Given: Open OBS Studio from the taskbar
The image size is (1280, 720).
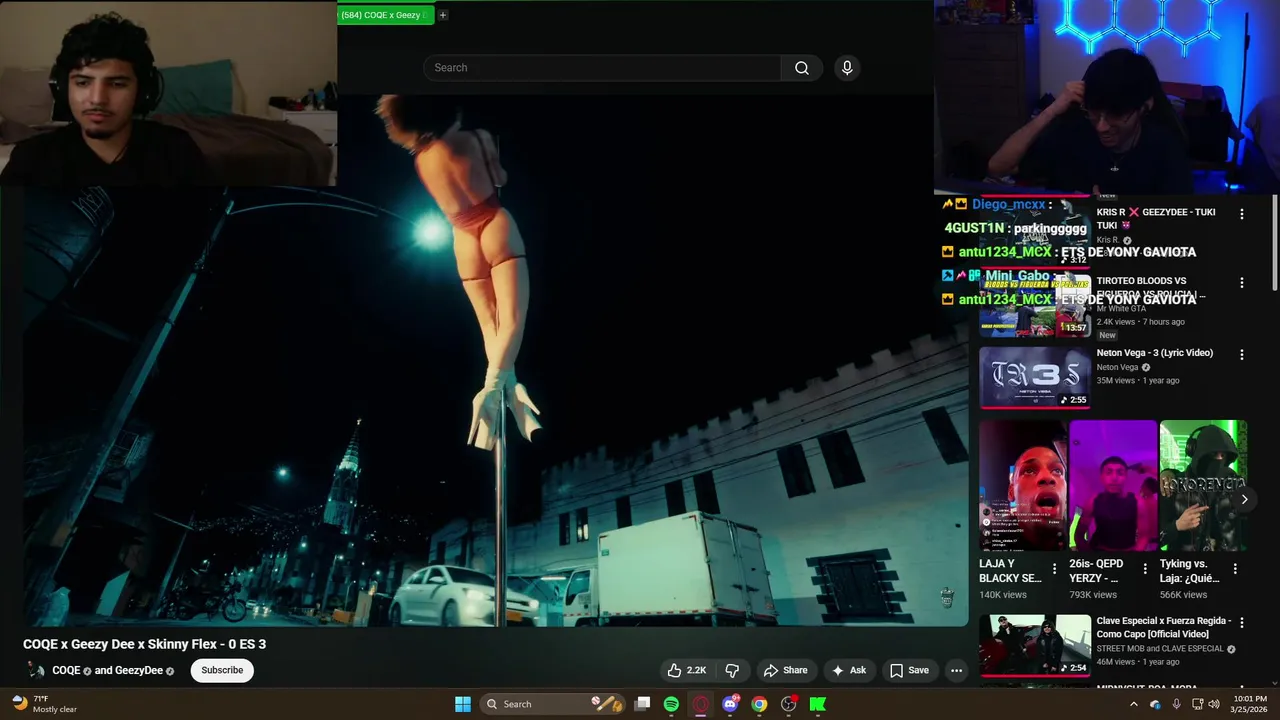Looking at the screenshot, I should pos(789,704).
